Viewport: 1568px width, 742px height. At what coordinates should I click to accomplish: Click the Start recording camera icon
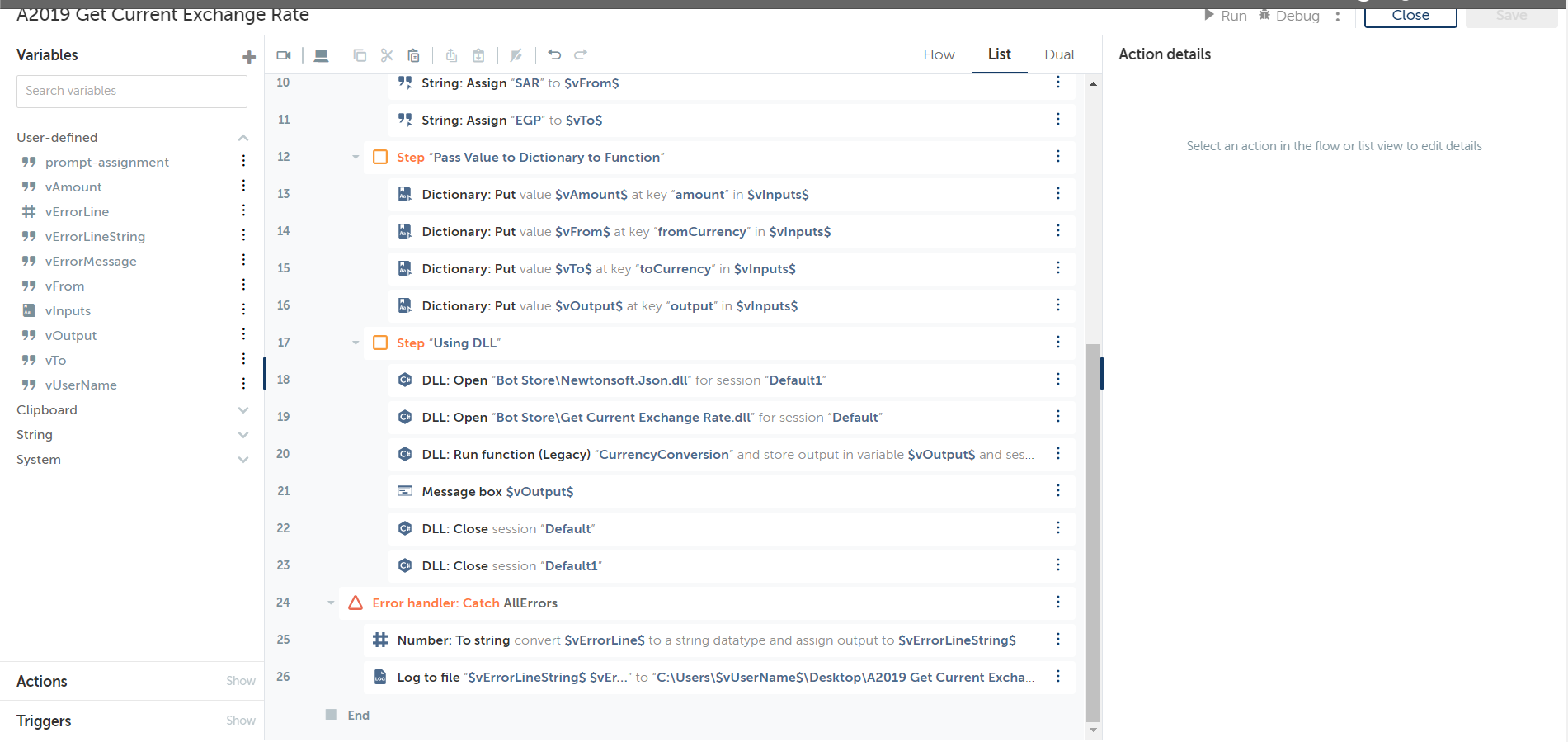click(284, 55)
